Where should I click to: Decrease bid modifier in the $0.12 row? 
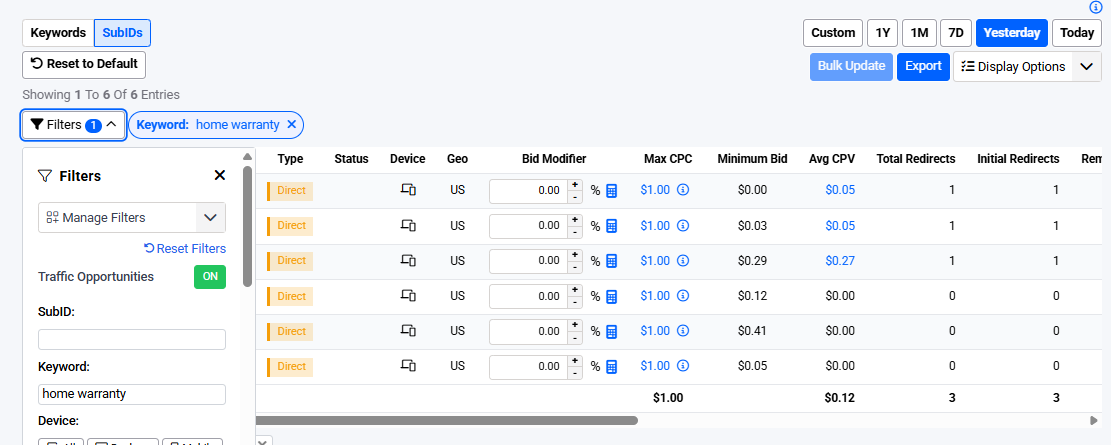coord(574,302)
